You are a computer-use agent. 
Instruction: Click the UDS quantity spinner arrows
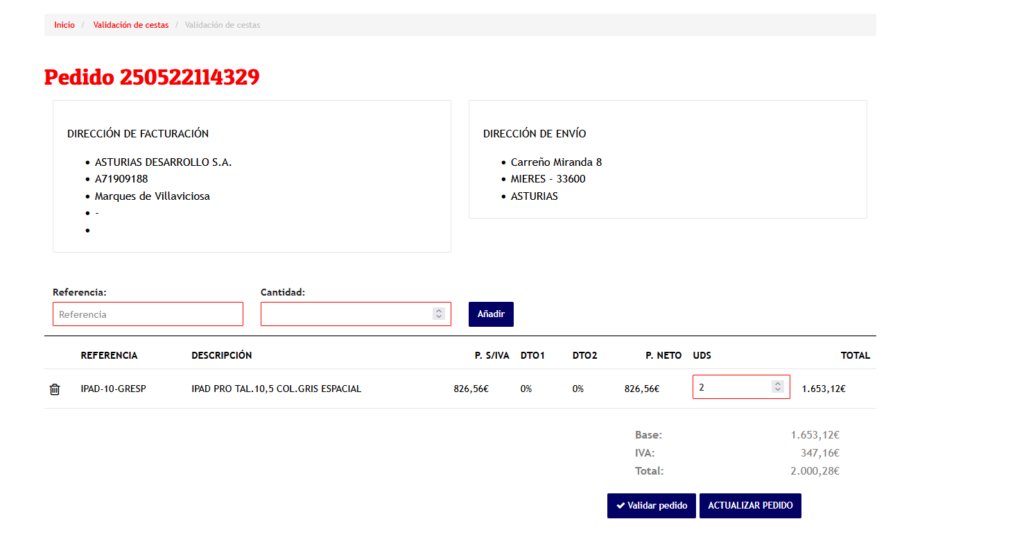coord(777,387)
